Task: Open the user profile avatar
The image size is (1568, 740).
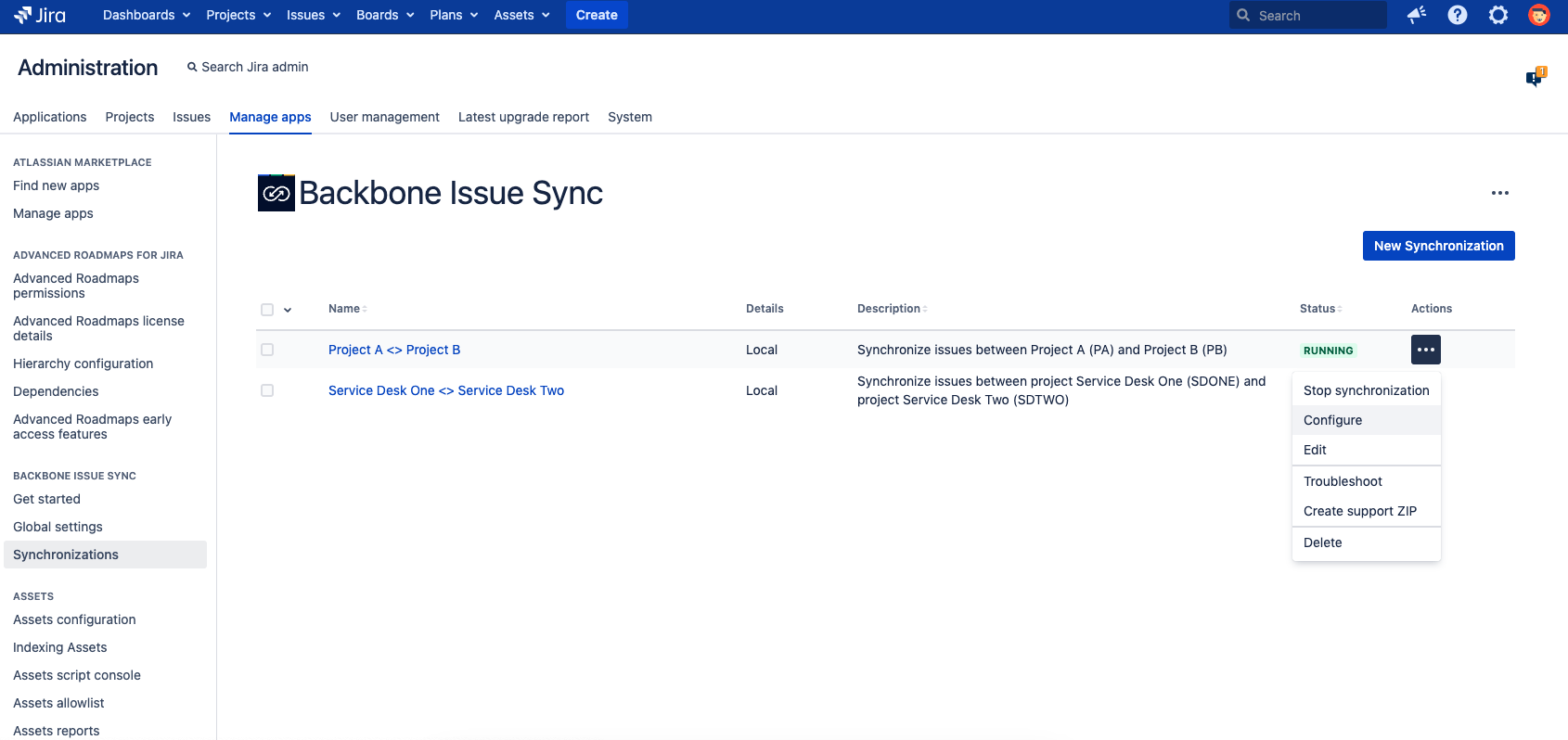Action: [1539, 15]
